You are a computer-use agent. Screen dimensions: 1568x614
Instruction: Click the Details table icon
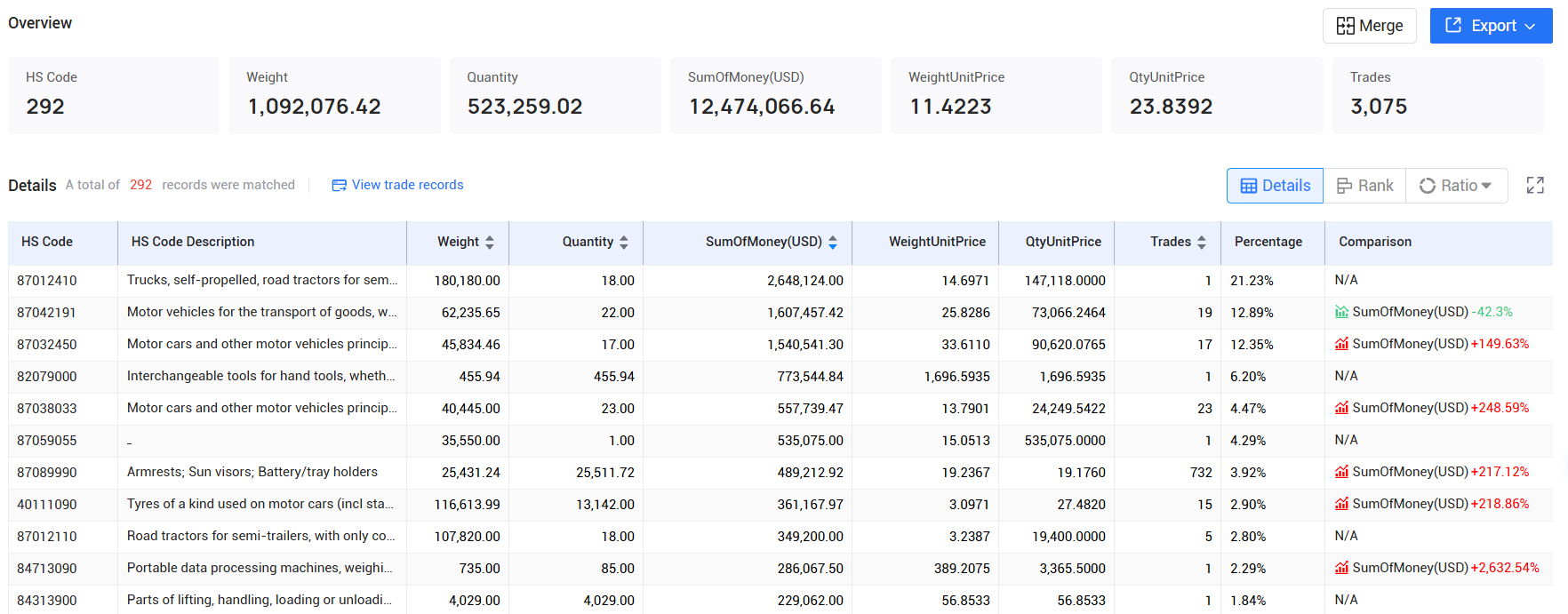tap(1249, 186)
